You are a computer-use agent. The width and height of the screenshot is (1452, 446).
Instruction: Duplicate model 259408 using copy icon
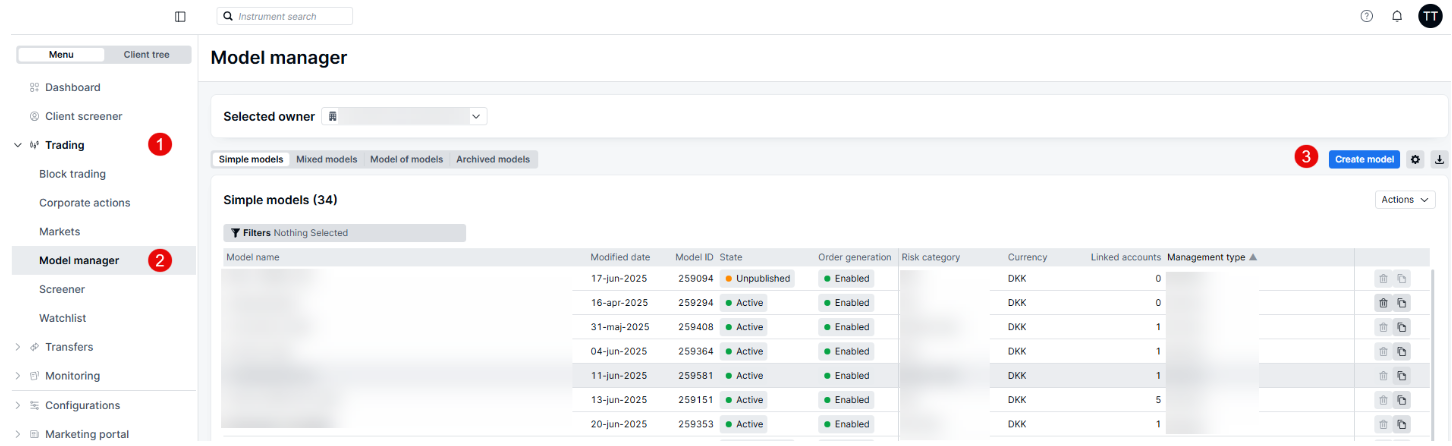(x=1402, y=327)
